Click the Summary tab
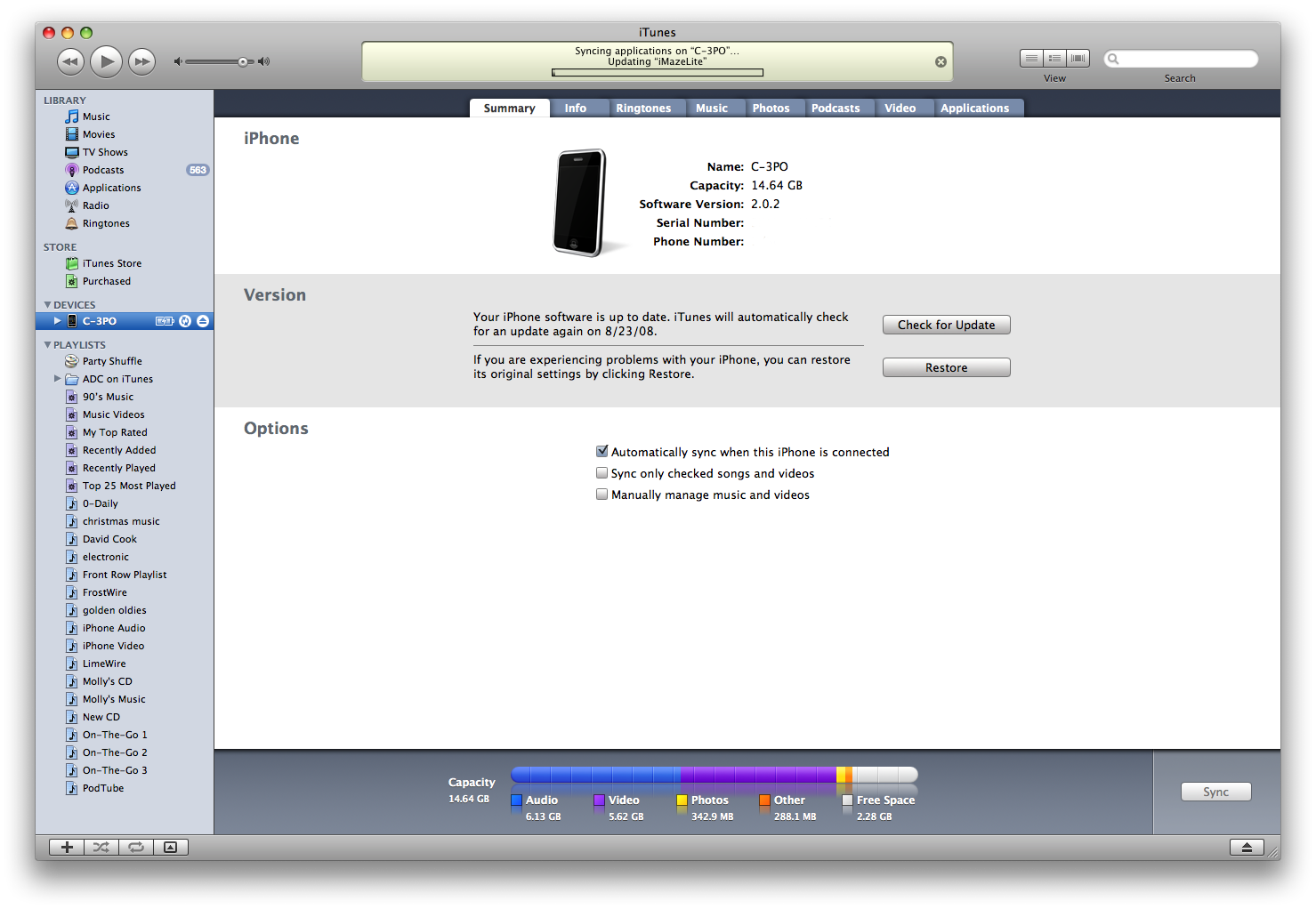Screen dimensions: 1316x909 coord(510,109)
